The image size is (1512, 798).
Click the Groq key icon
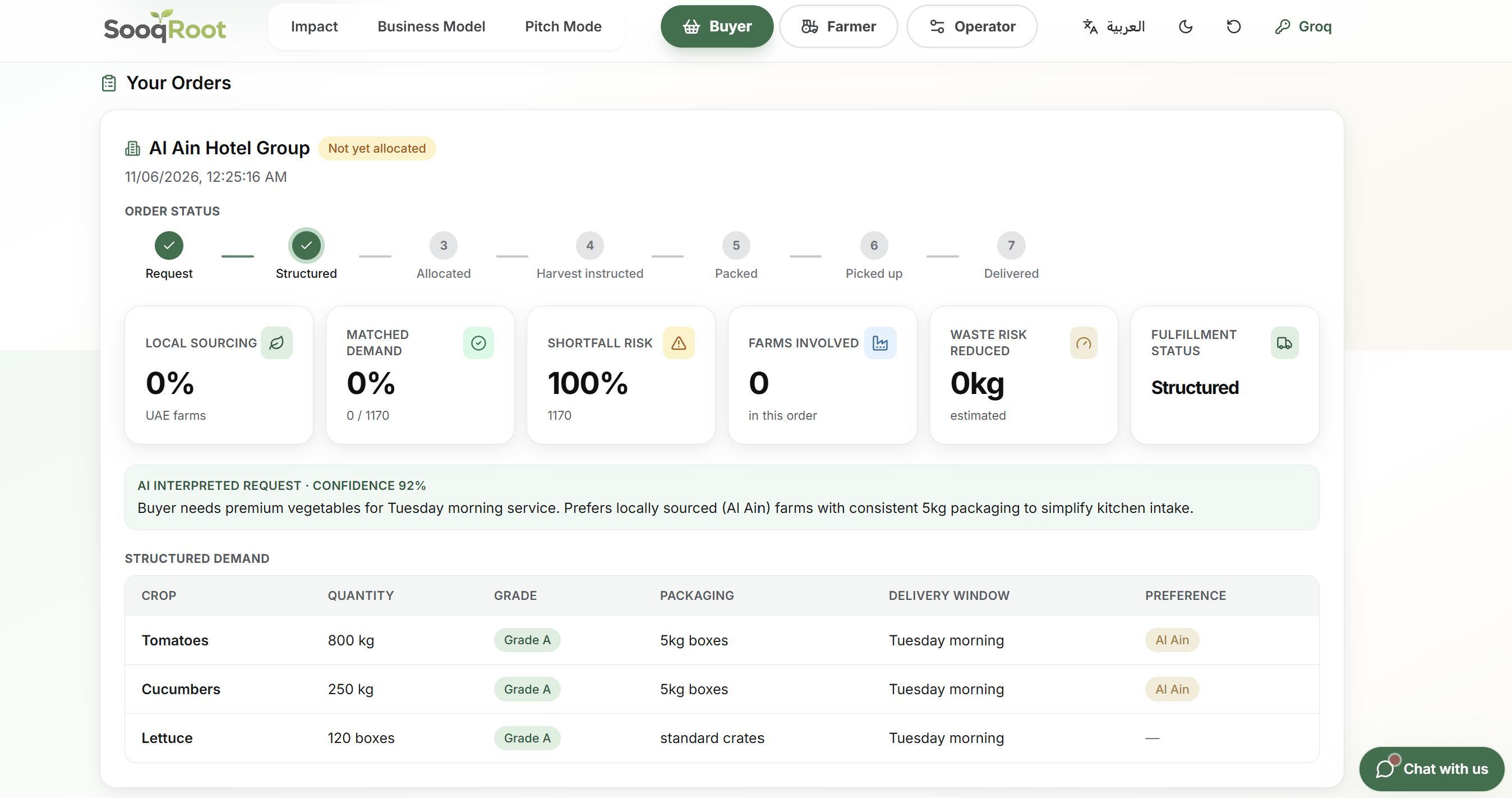[1283, 26]
